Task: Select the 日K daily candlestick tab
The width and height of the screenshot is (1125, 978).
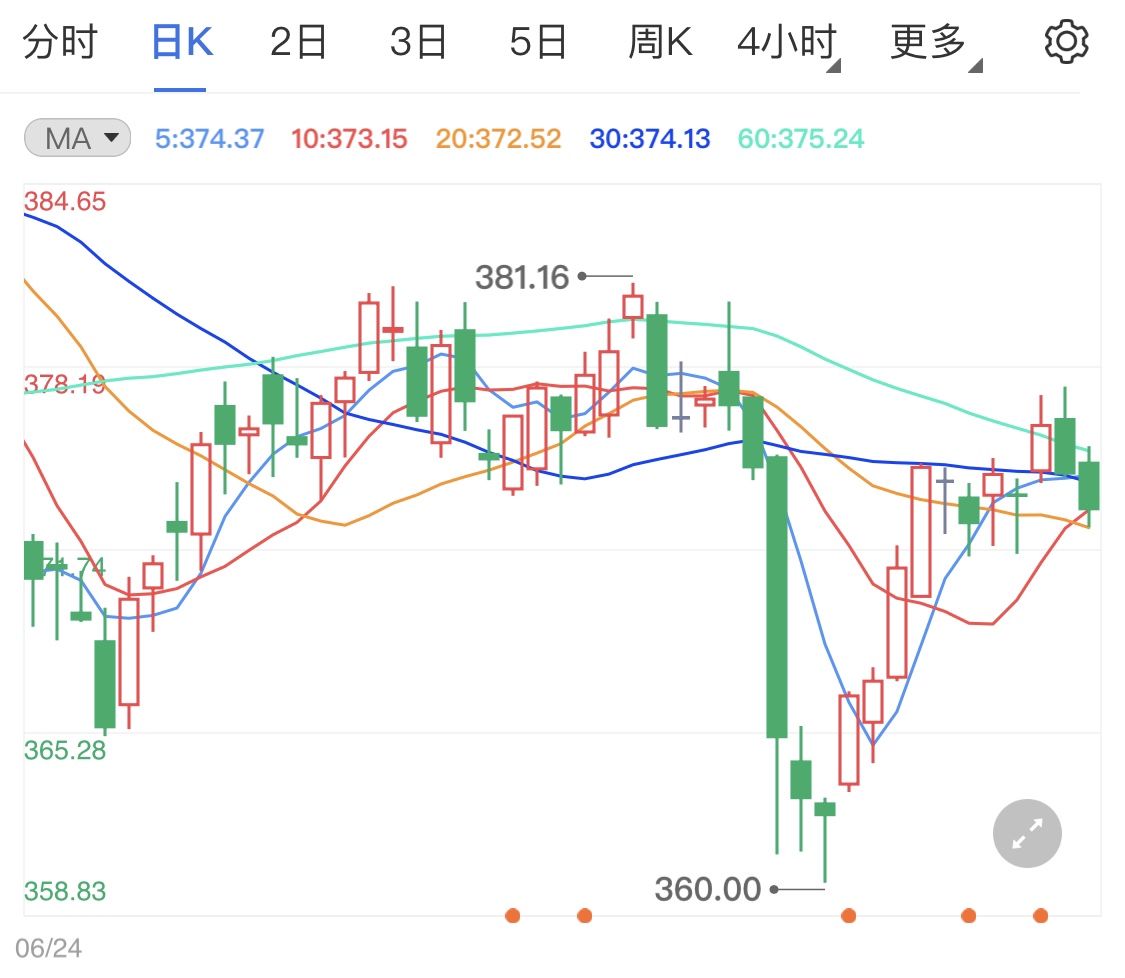Action: (x=182, y=42)
